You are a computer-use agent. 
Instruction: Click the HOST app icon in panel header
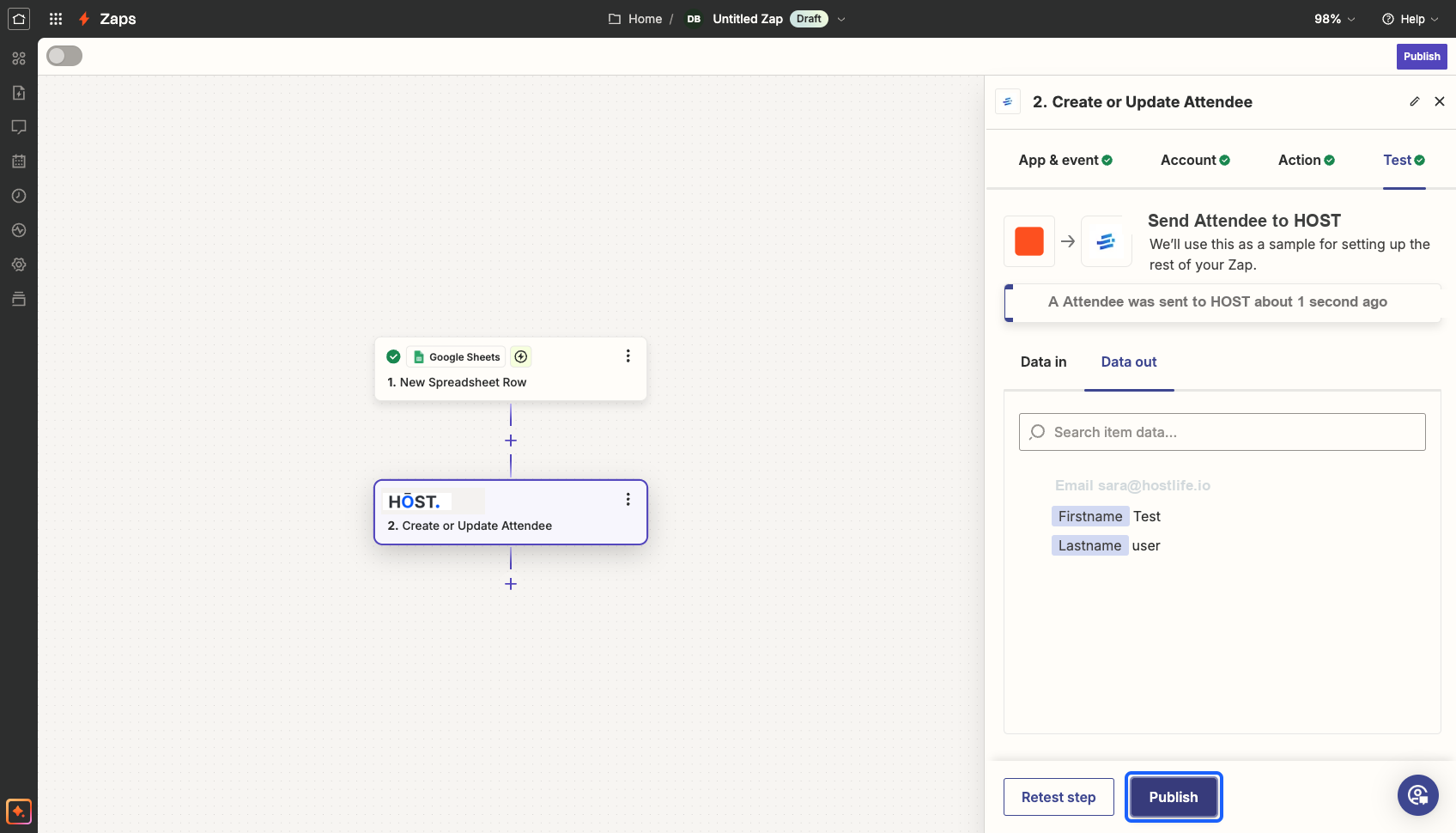pyautogui.click(x=1008, y=101)
